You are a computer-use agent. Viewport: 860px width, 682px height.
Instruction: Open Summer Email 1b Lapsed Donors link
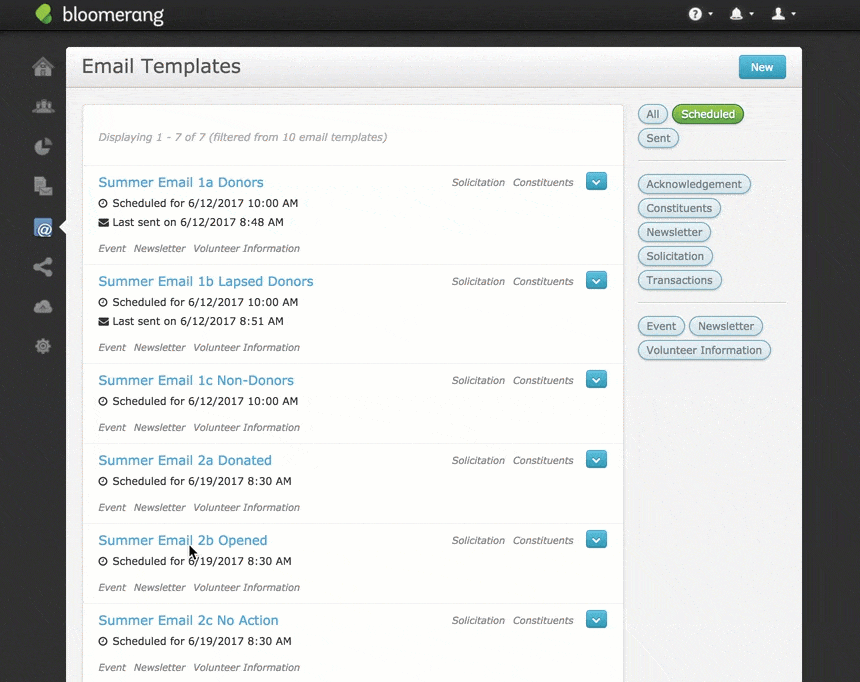tap(206, 282)
